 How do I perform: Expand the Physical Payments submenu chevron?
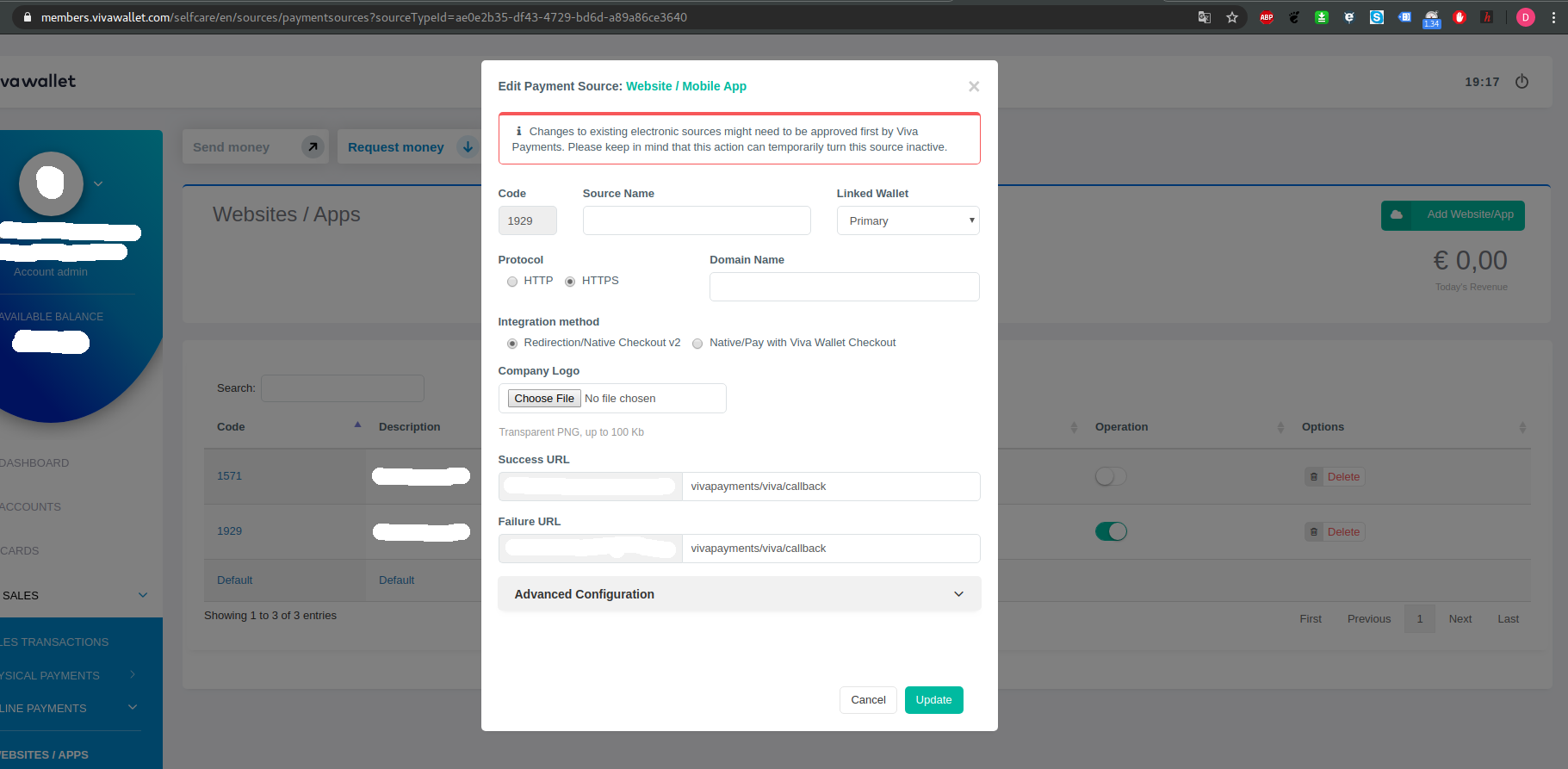click(133, 674)
